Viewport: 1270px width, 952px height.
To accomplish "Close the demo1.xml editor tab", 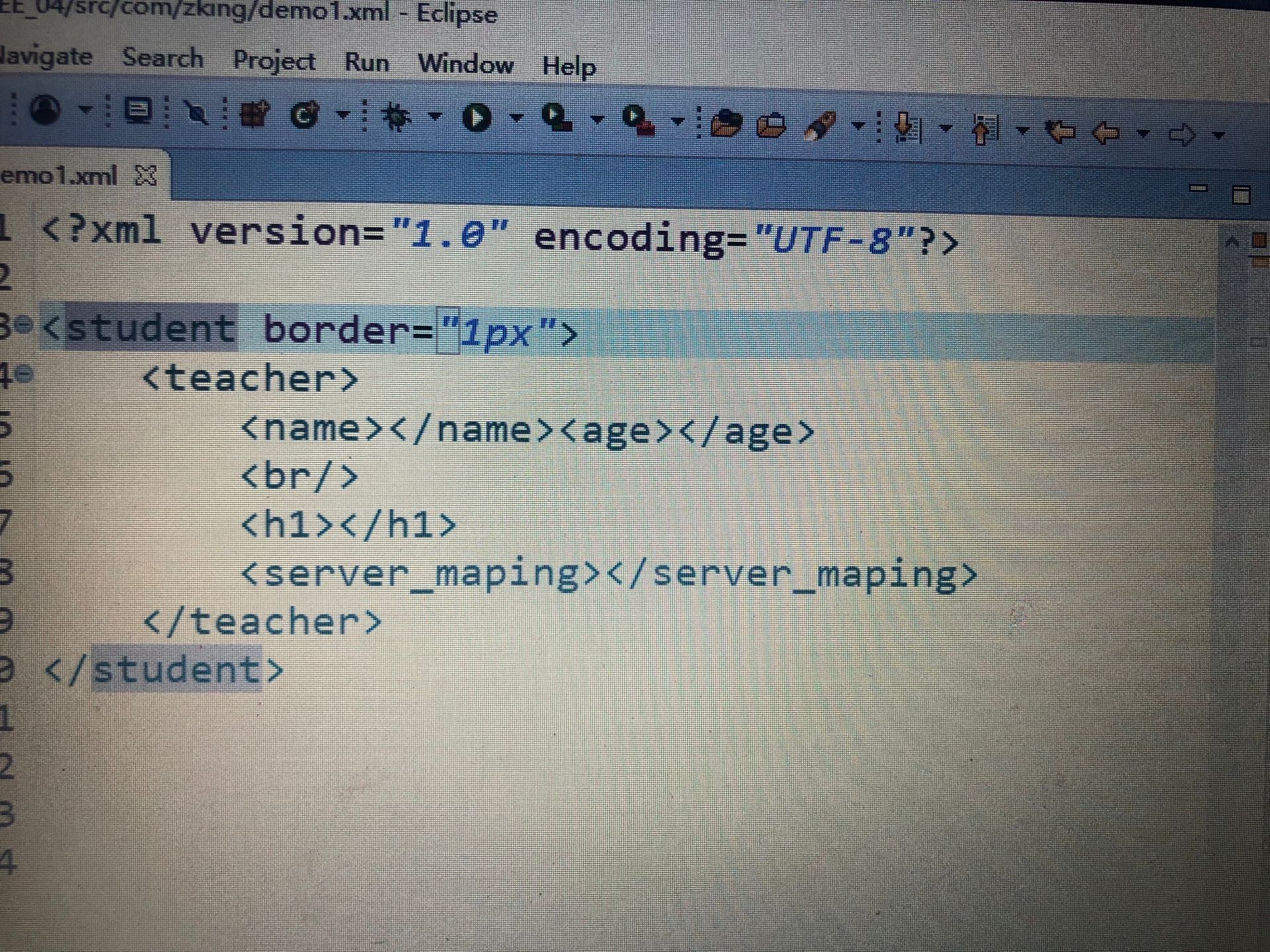I will (146, 175).
